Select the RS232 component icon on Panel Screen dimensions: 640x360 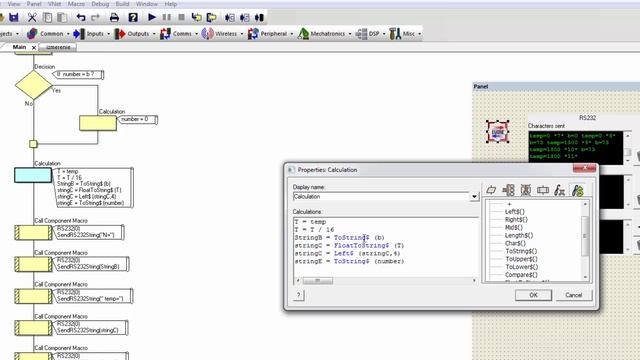[x=498, y=132]
